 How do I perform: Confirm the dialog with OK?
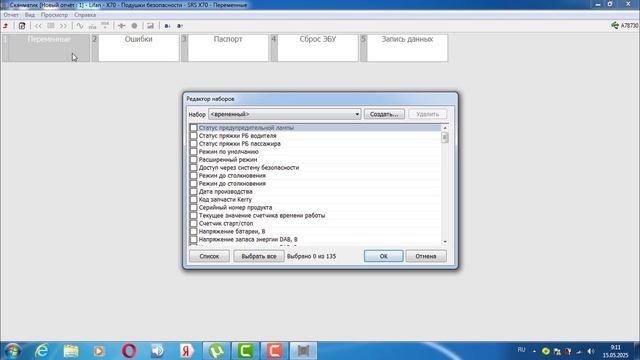(384, 256)
